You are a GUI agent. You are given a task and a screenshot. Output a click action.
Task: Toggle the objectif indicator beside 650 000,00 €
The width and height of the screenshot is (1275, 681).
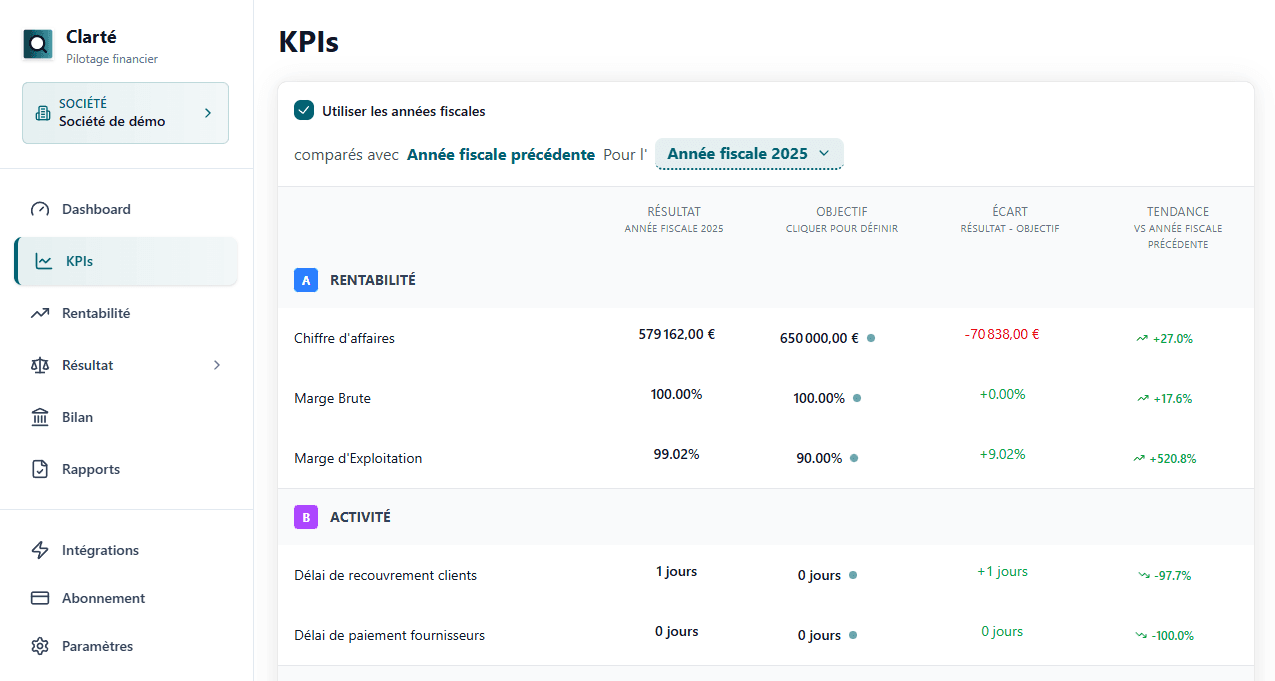click(870, 338)
